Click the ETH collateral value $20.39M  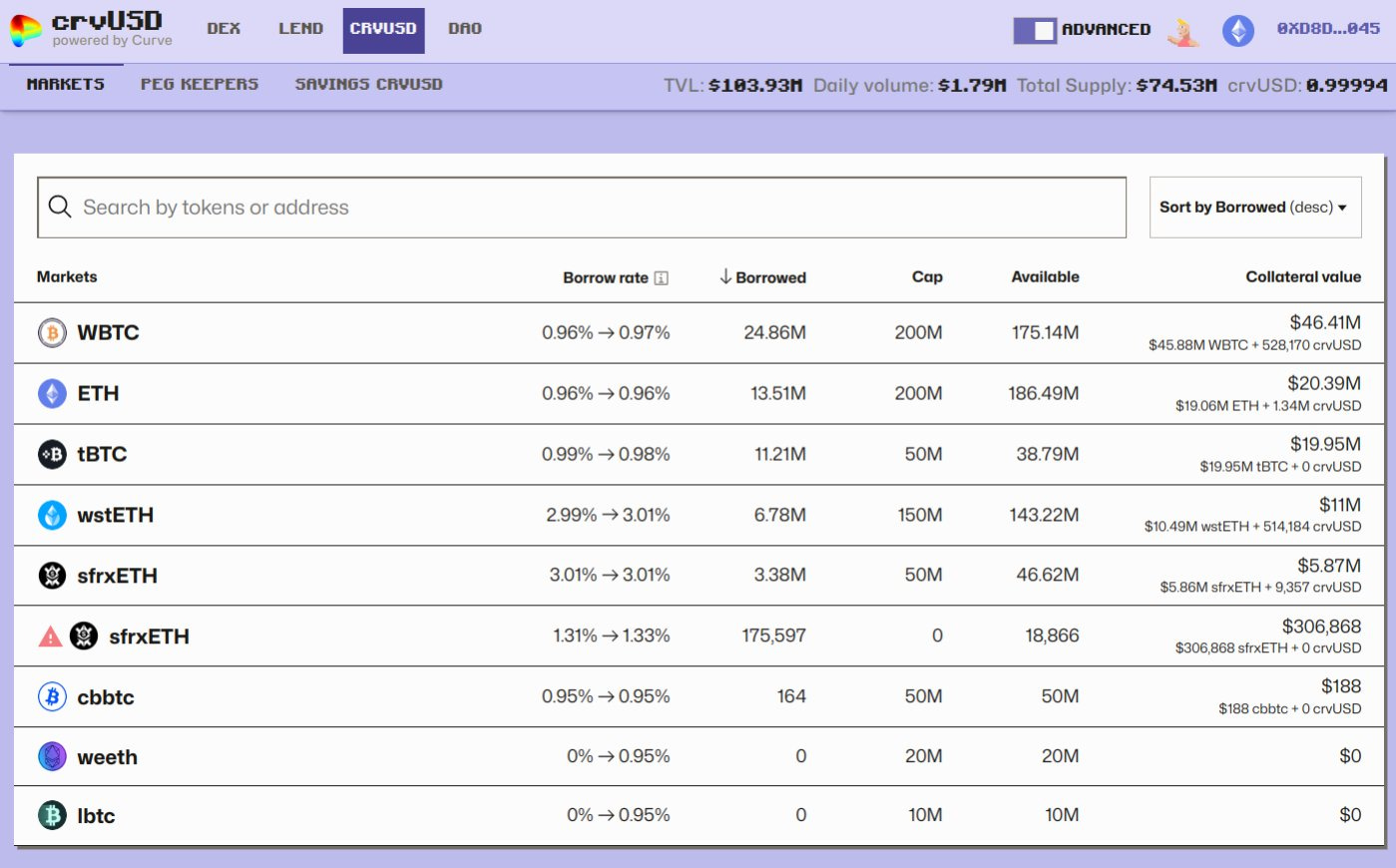pos(1324,383)
